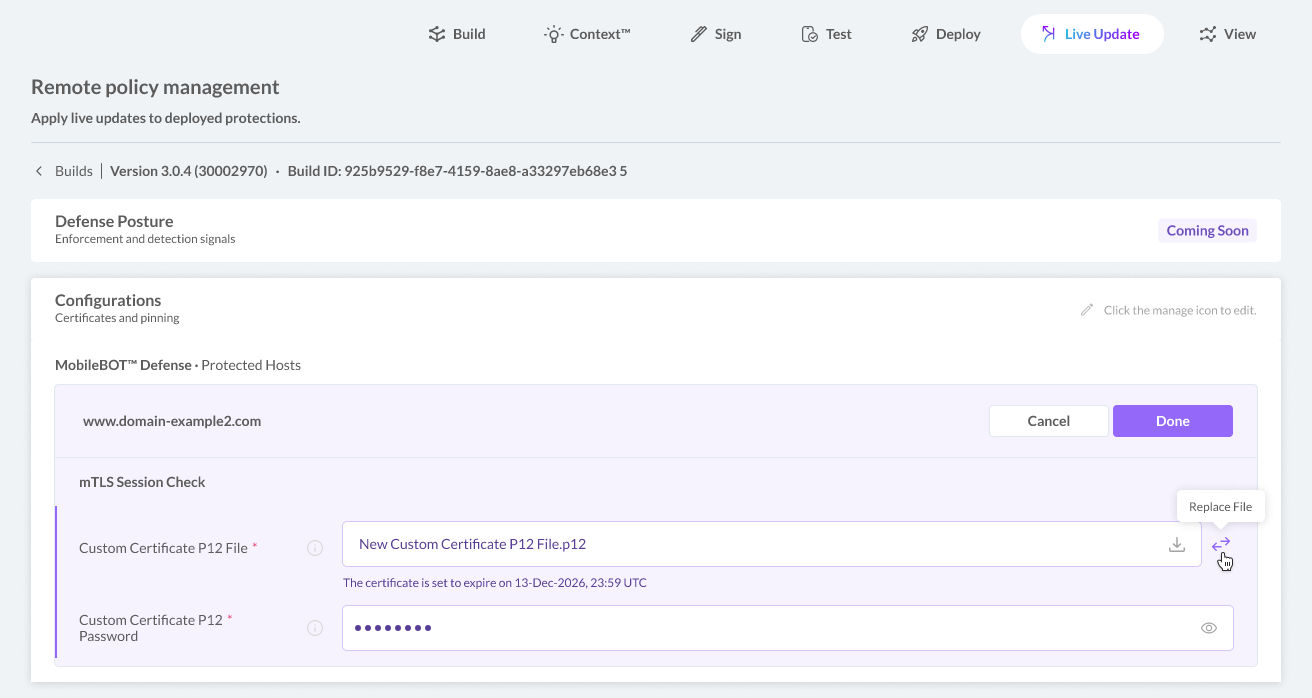Image resolution: width=1312 pixels, height=698 pixels.
Task: Click the certificate expiry notice text
Action: (x=495, y=582)
